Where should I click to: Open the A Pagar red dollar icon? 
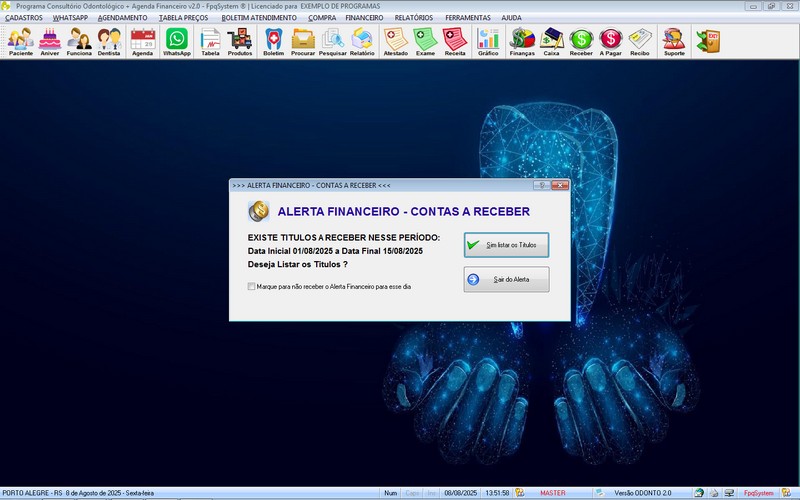(611, 42)
